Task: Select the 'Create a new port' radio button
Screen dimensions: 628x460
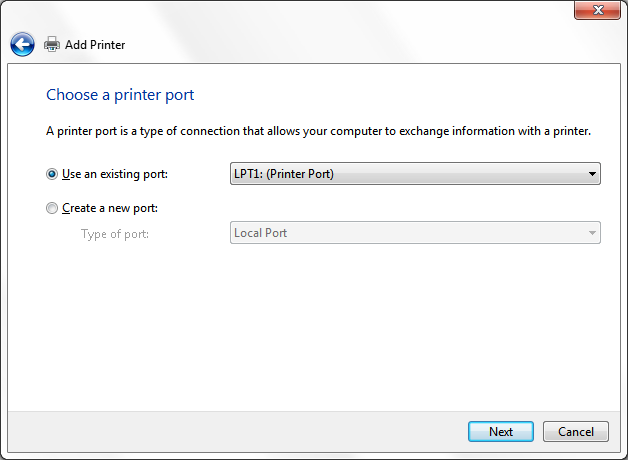Action: pyautogui.click(x=52, y=208)
